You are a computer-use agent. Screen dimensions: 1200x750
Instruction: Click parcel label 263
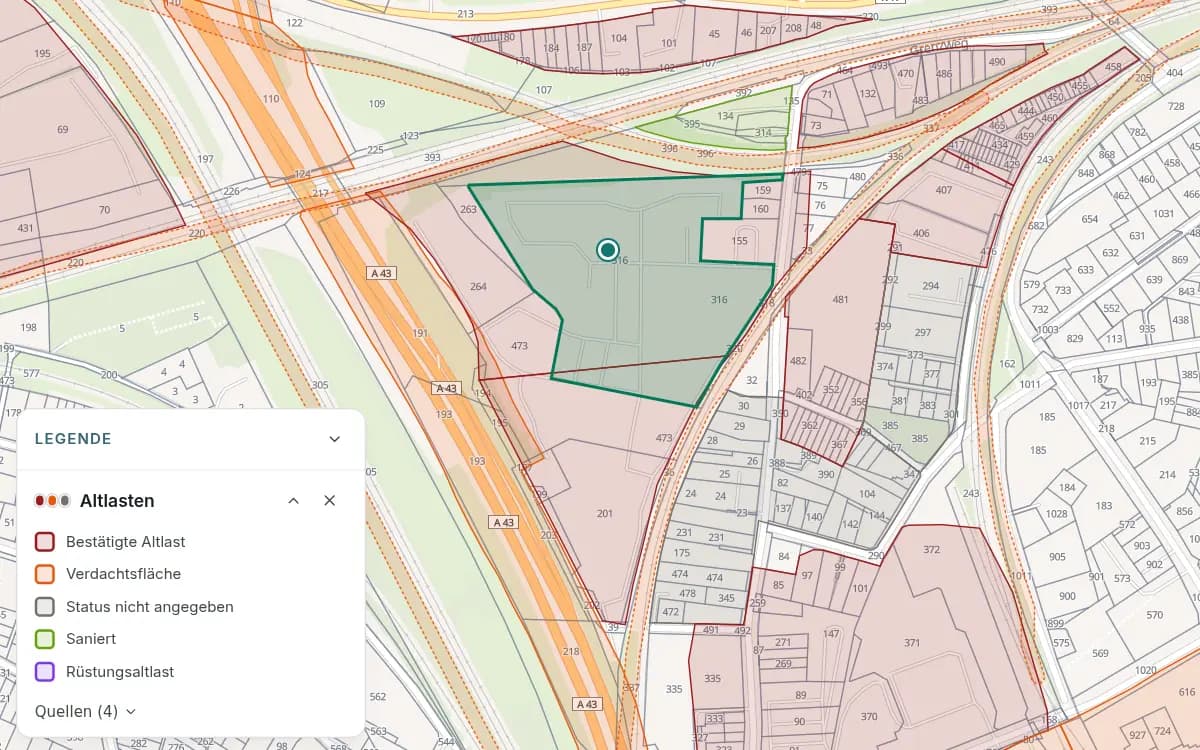468,209
